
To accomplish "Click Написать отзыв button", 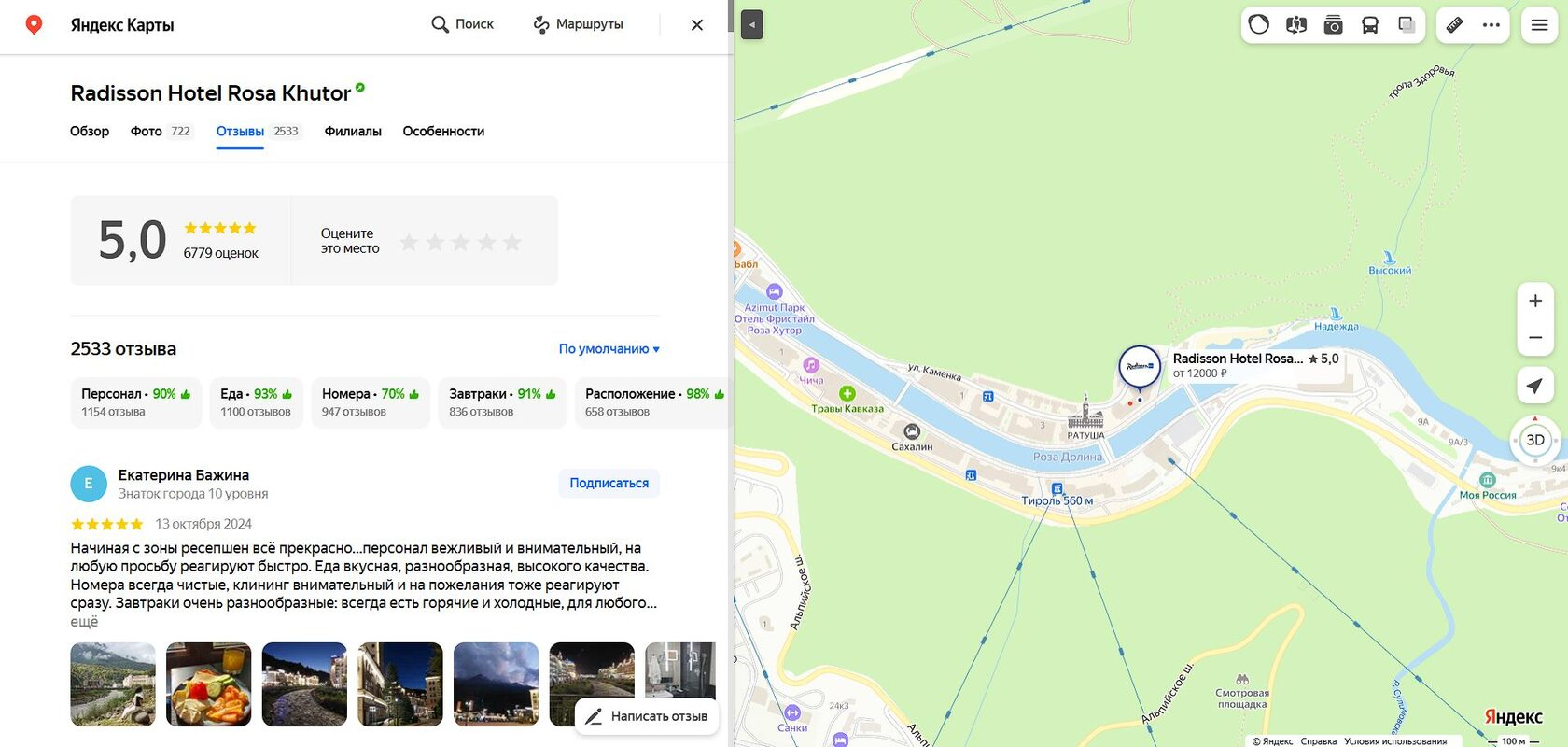I will pos(647,716).
